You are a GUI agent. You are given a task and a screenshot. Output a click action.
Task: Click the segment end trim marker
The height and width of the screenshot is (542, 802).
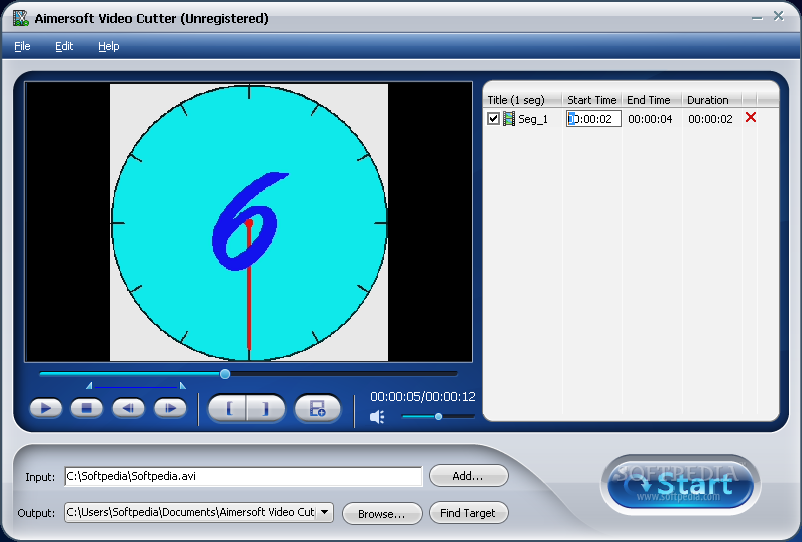point(183,386)
